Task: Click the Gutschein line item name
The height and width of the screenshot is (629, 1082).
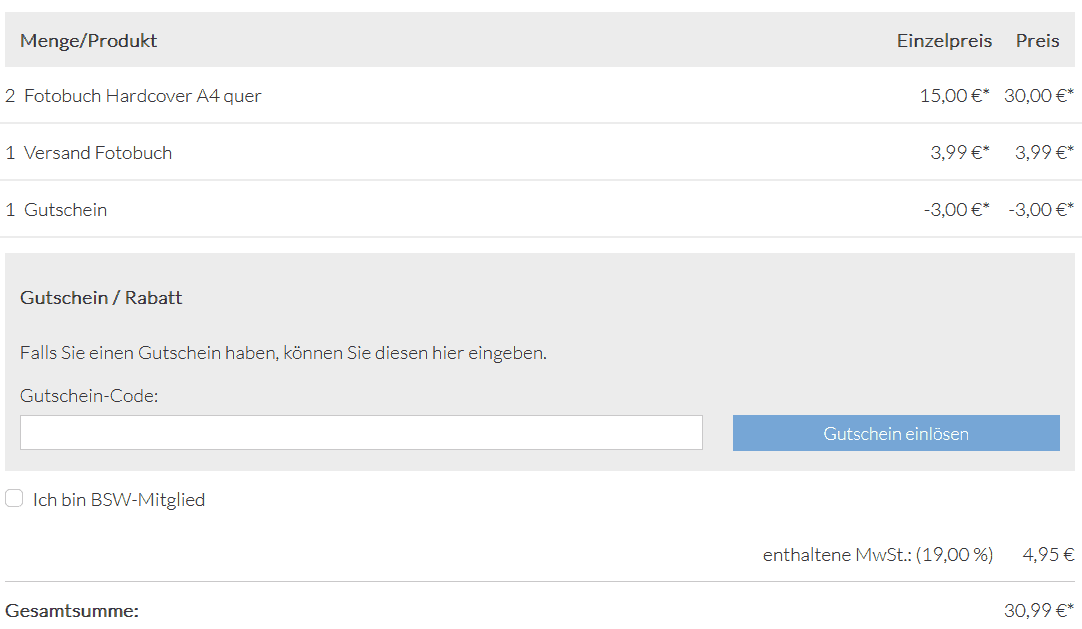Action: (65, 210)
